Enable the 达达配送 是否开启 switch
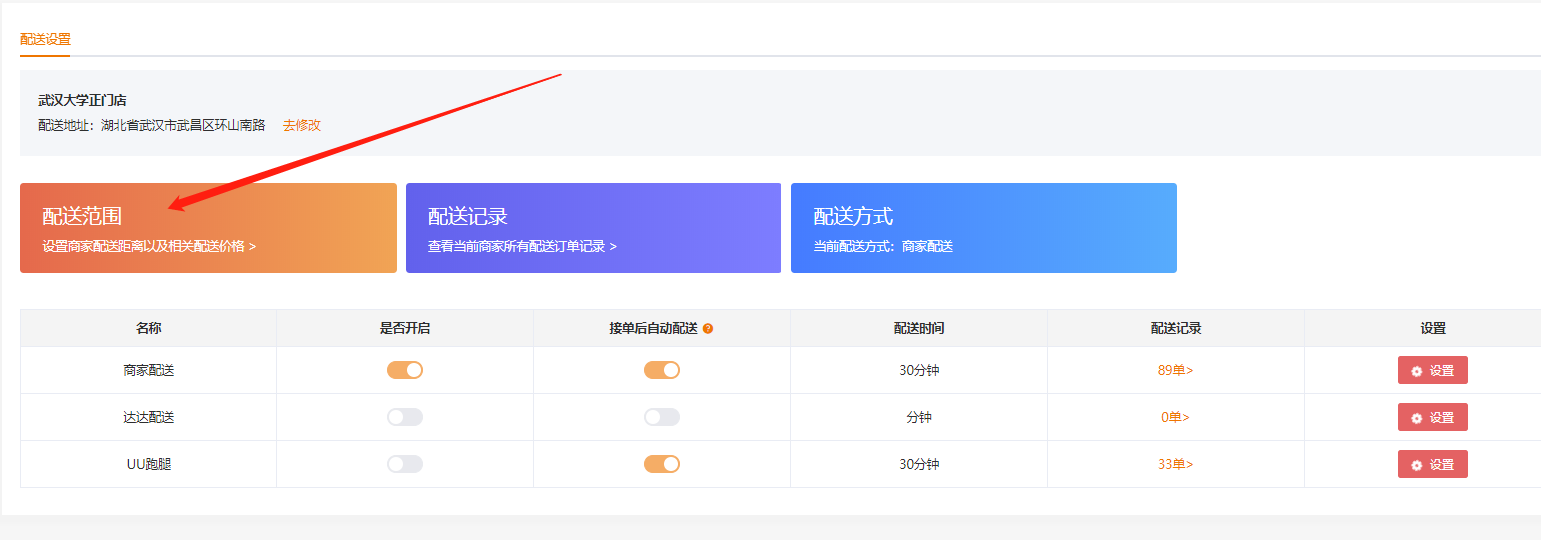The height and width of the screenshot is (540, 1541). pyautogui.click(x=405, y=417)
